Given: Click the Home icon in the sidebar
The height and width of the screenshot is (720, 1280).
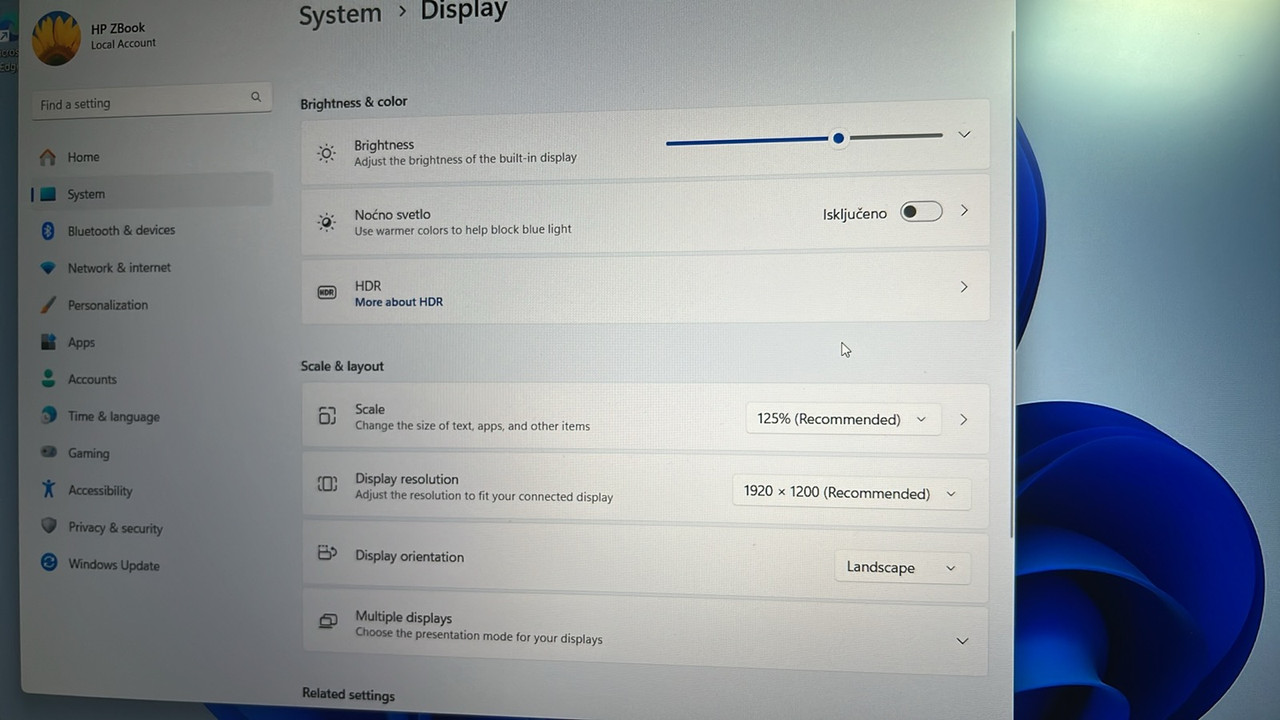Looking at the screenshot, I should 47,157.
